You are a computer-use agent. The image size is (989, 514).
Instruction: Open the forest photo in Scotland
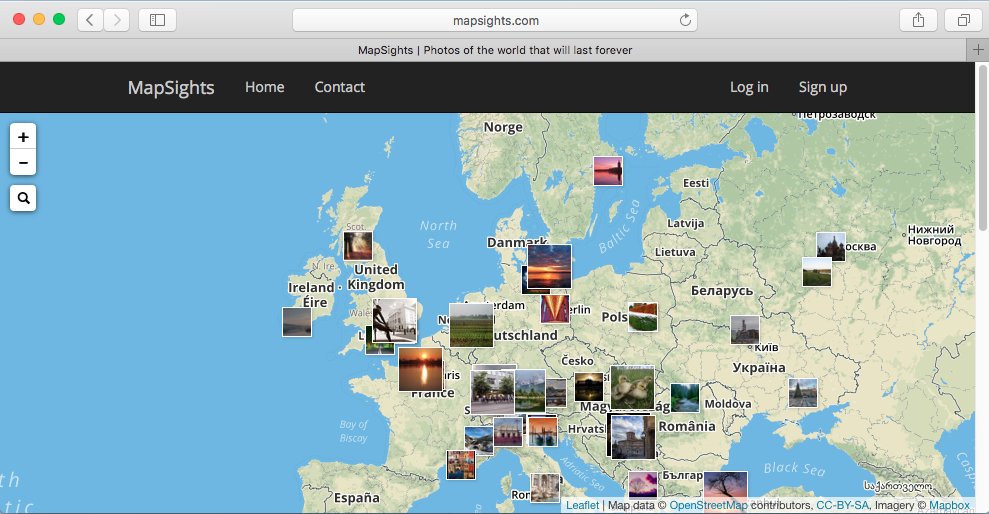(358, 246)
